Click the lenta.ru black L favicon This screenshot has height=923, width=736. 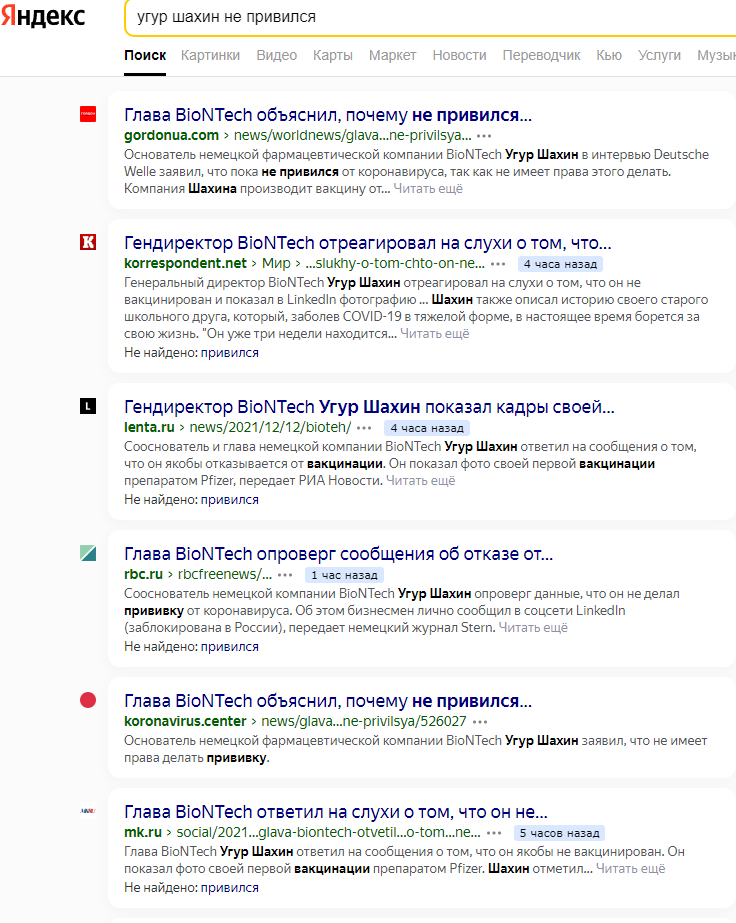(88, 406)
